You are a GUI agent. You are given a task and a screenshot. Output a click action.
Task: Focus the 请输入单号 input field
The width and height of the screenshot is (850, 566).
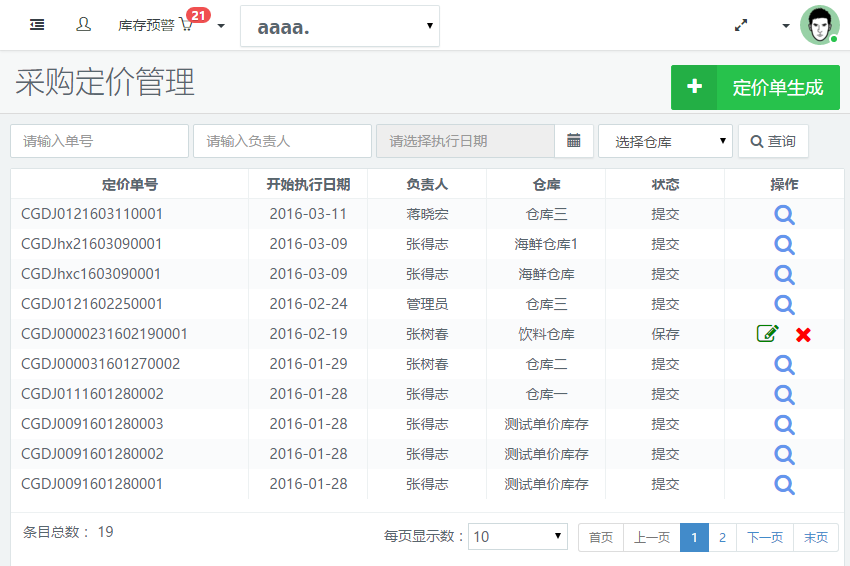pyautogui.click(x=99, y=141)
